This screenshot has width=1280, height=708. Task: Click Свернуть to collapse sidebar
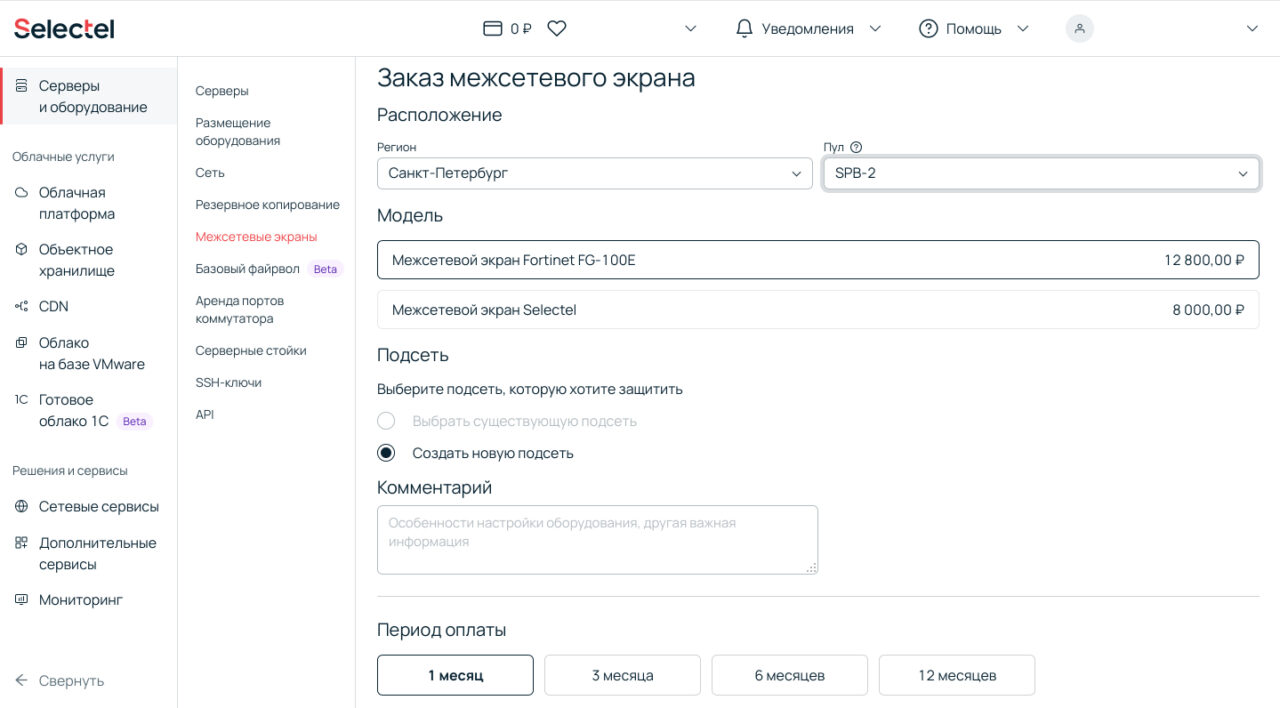[71, 681]
